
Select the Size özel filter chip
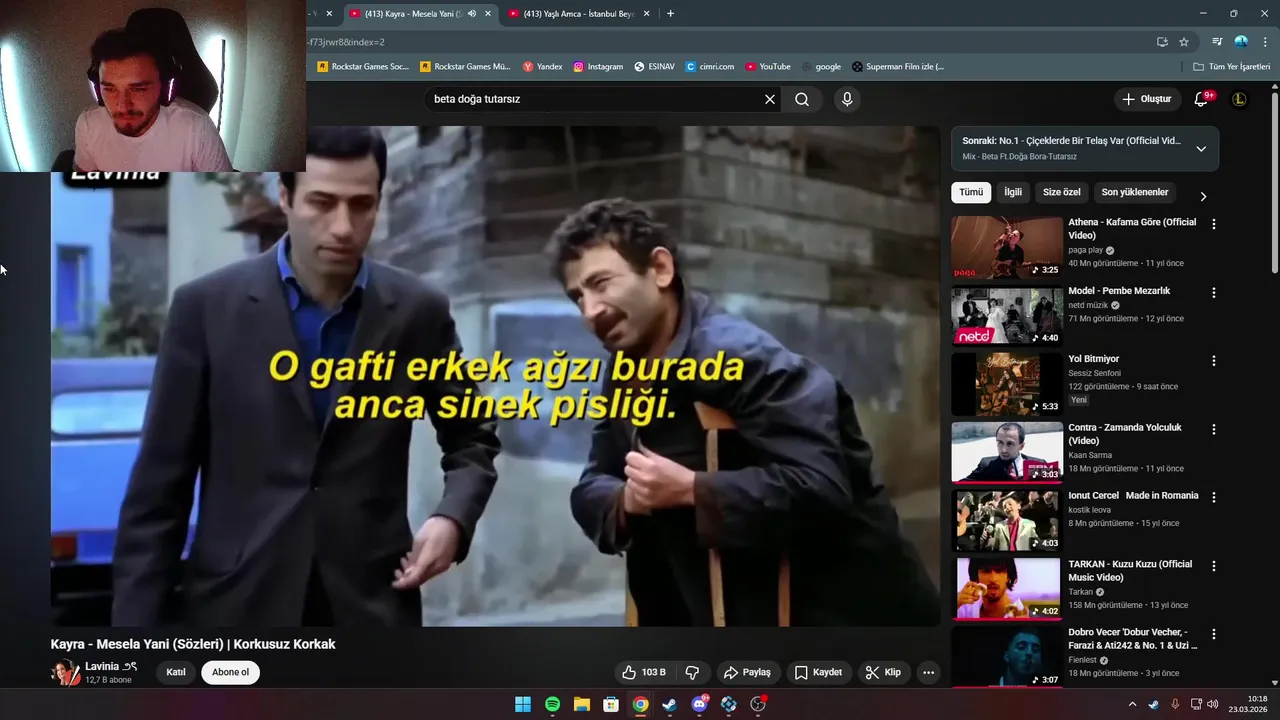click(x=1062, y=192)
